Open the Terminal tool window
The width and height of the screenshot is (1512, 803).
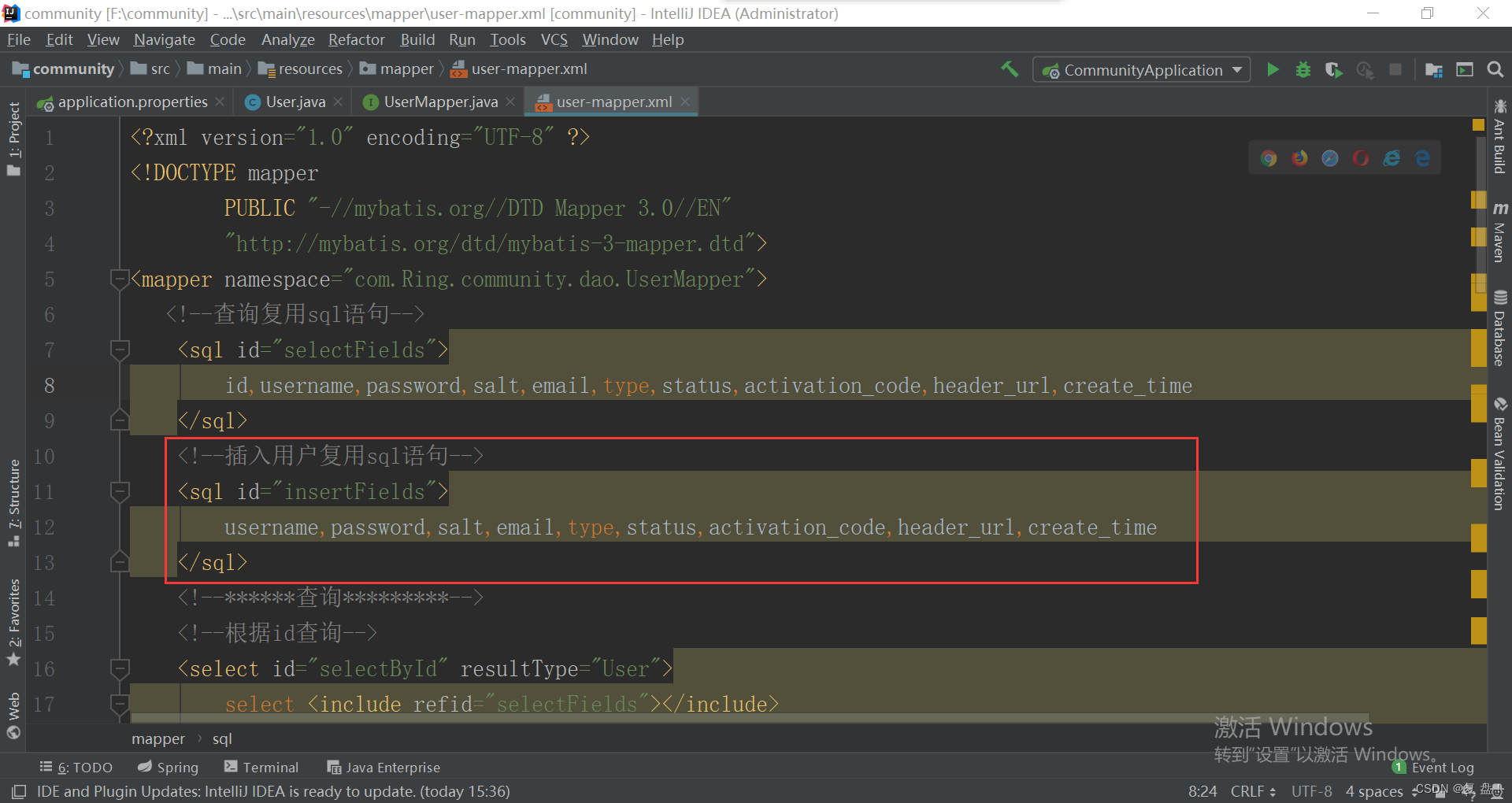261,768
